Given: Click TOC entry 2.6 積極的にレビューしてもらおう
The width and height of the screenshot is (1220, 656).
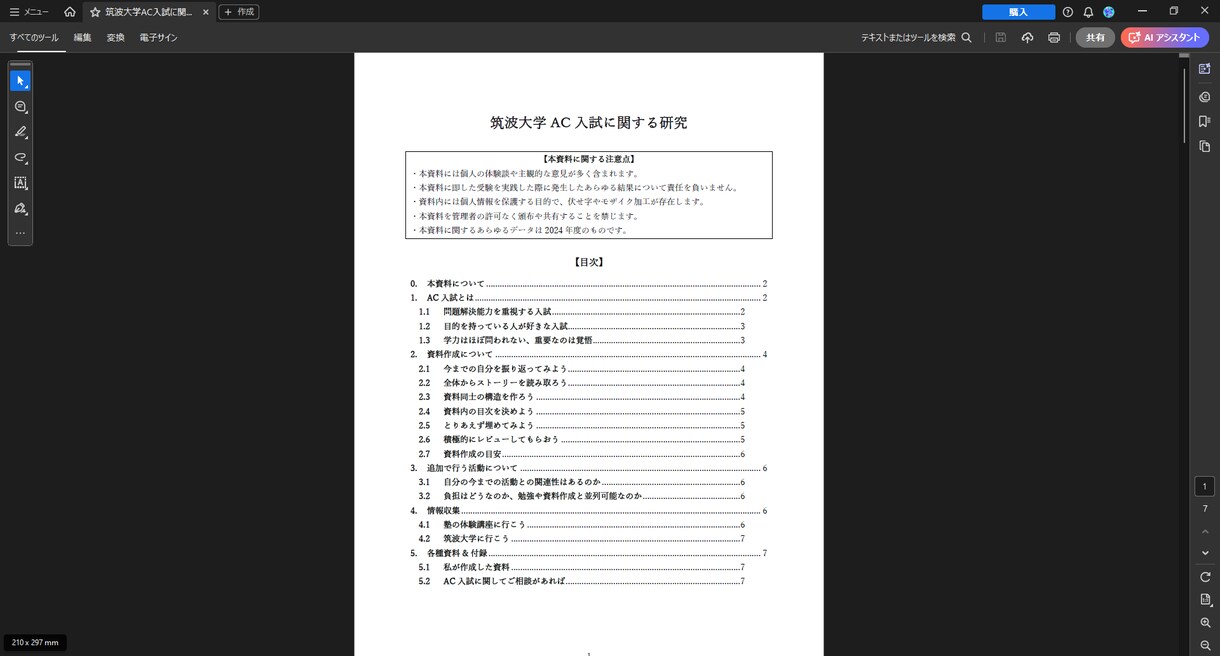Looking at the screenshot, I should tap(582, 439).
